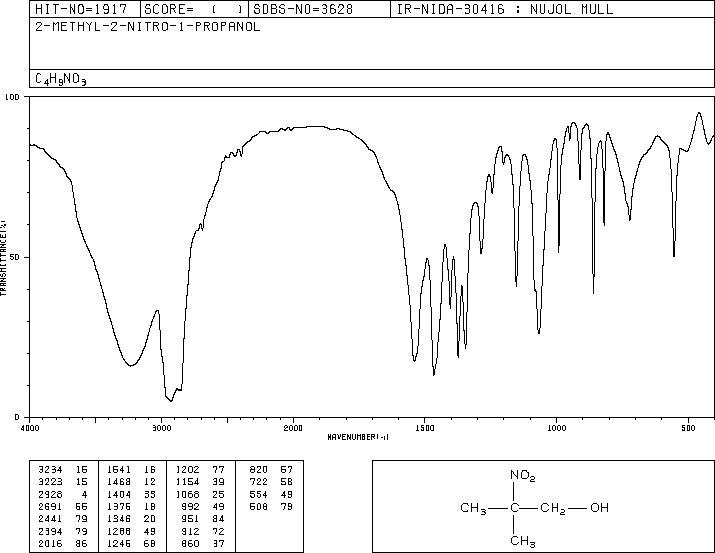This screenshot has height=553, width=715.
Task: Click the peak table row 1154 39
Action: tap(200, 482)
